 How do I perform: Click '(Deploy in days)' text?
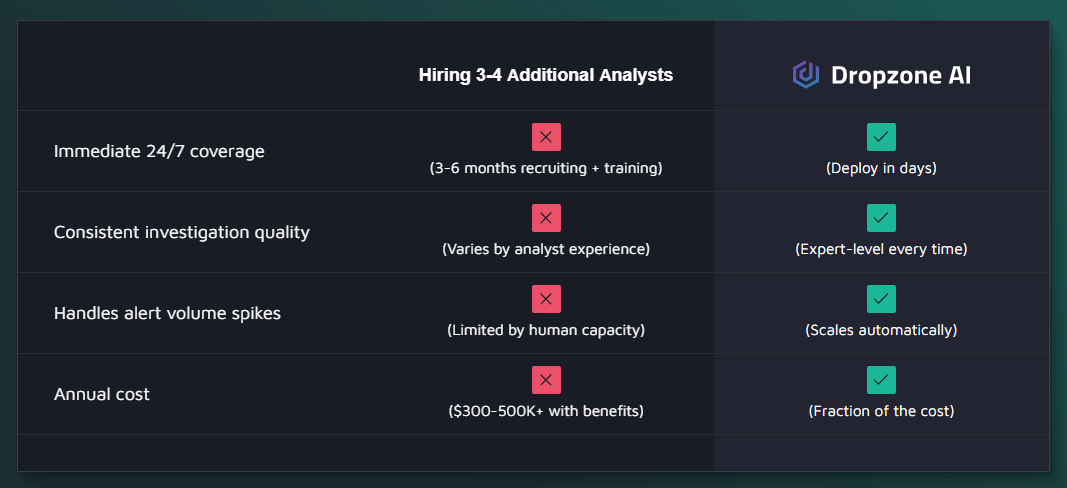[881, 168]
